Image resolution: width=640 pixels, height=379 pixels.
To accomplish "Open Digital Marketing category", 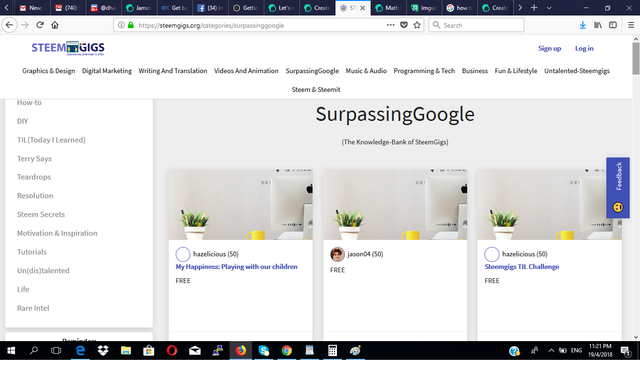I will coord(107,71).
